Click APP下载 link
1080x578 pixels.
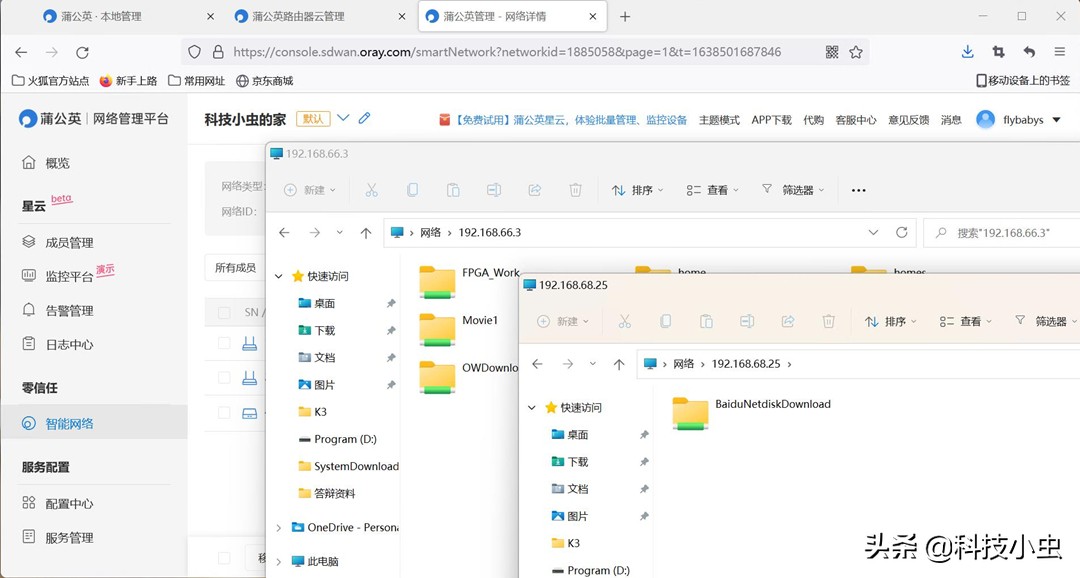pyautogui.click(x=771, y=120)
